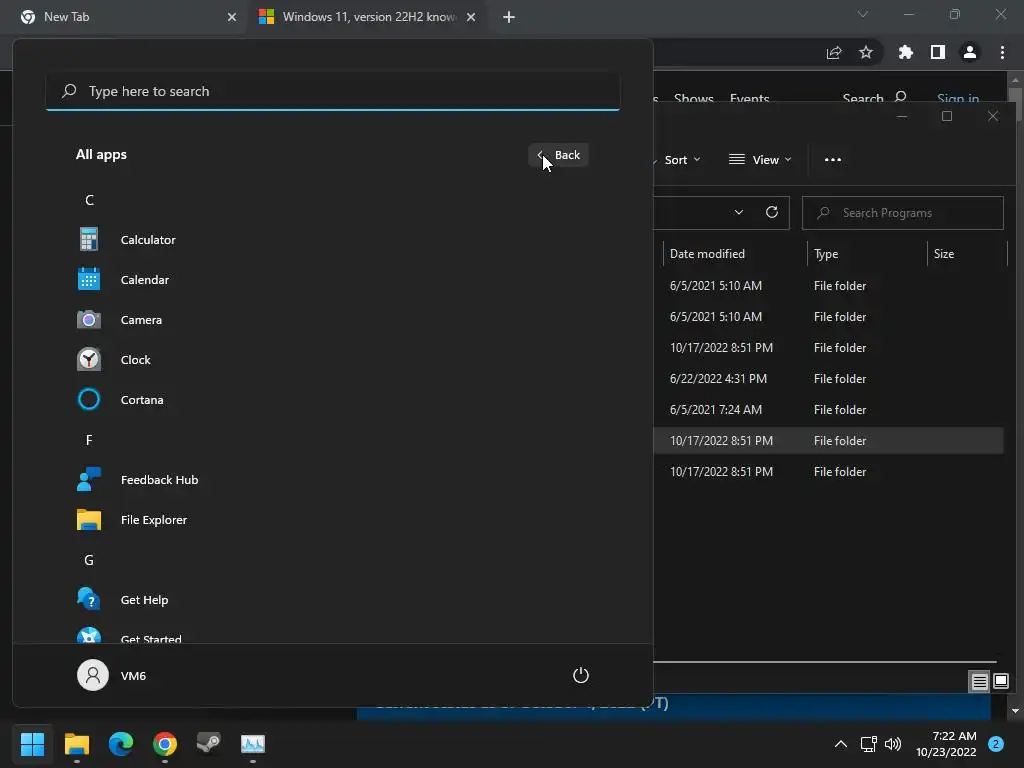Image resolution: width=1024 pixels, height=768 pixels.
Task: Open Chrome's three-dot menu
Action: [1002, 52]
